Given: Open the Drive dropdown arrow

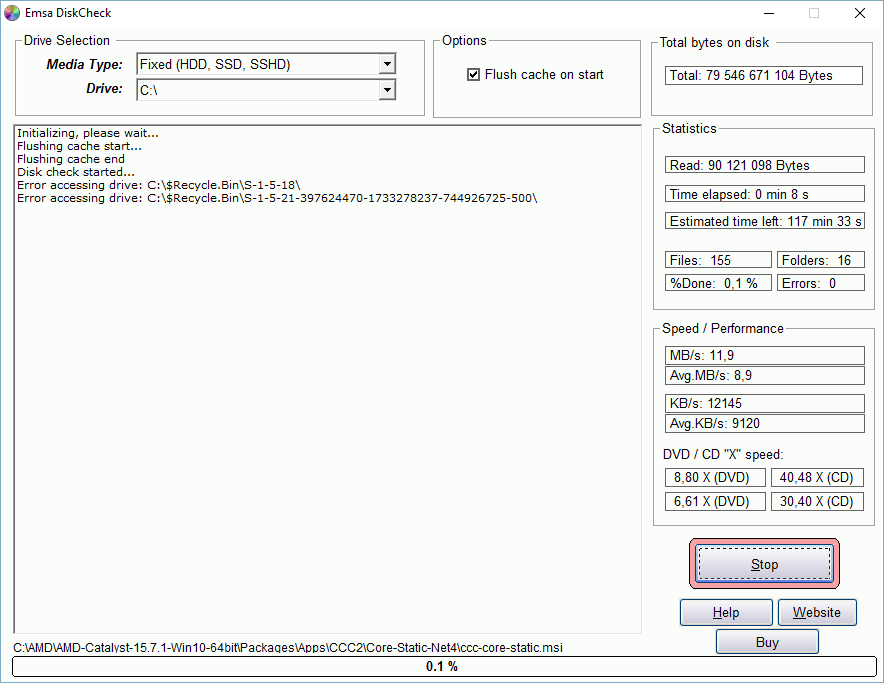Looking at the screenshot, I should pyautogui.click(x=387, y=90).
